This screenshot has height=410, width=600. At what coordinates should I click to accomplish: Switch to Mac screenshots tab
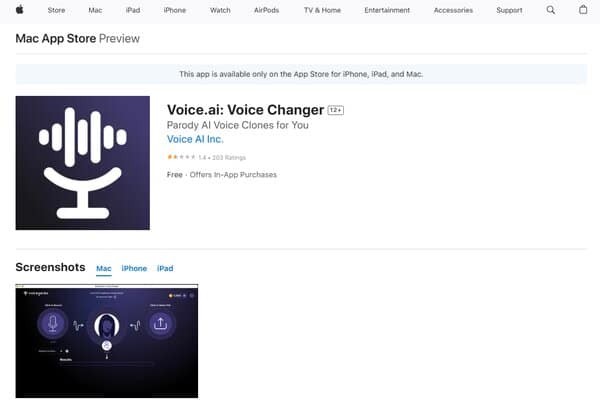tap(104, 268)
